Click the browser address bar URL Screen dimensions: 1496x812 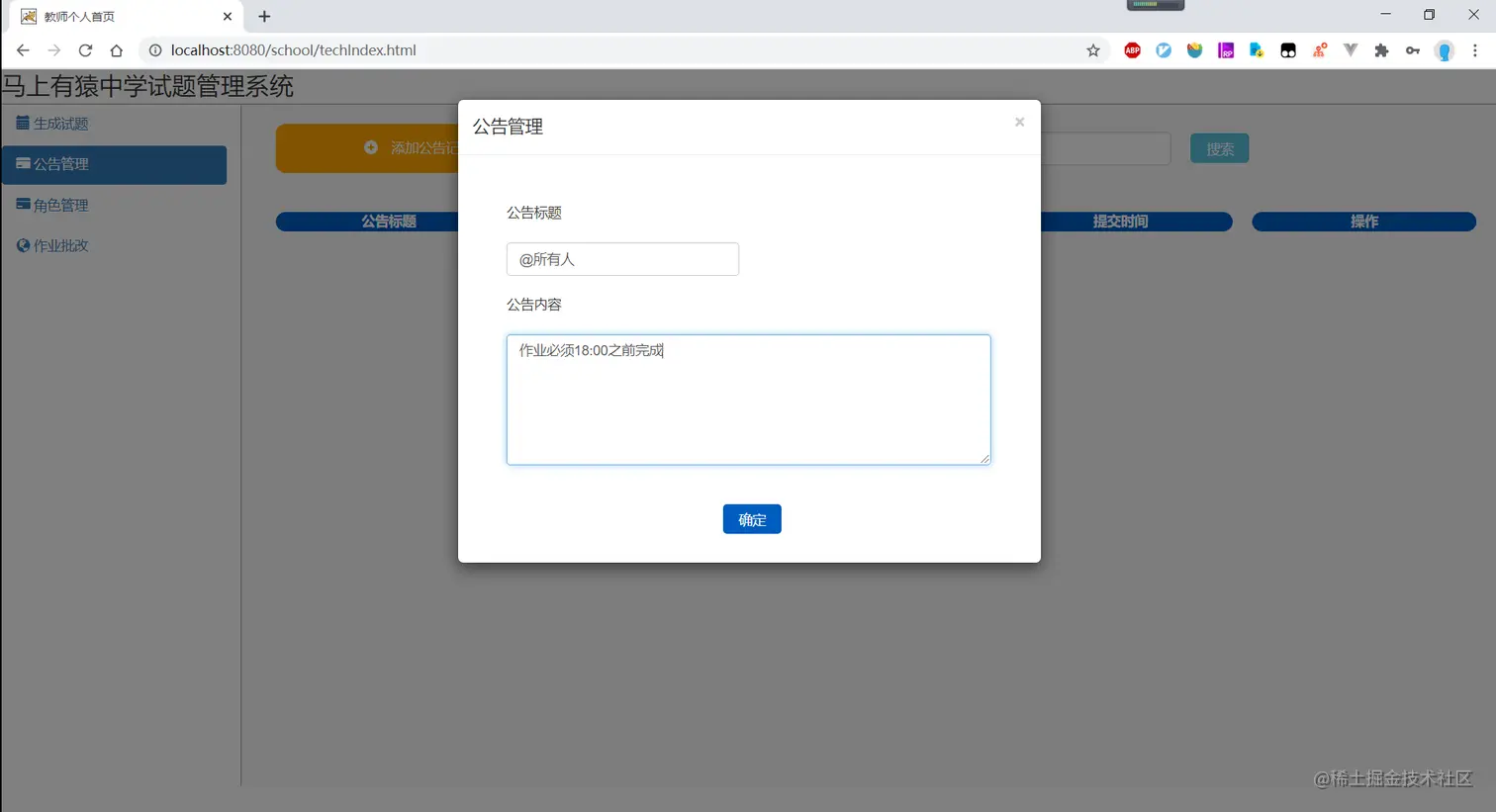pos(293,50)
